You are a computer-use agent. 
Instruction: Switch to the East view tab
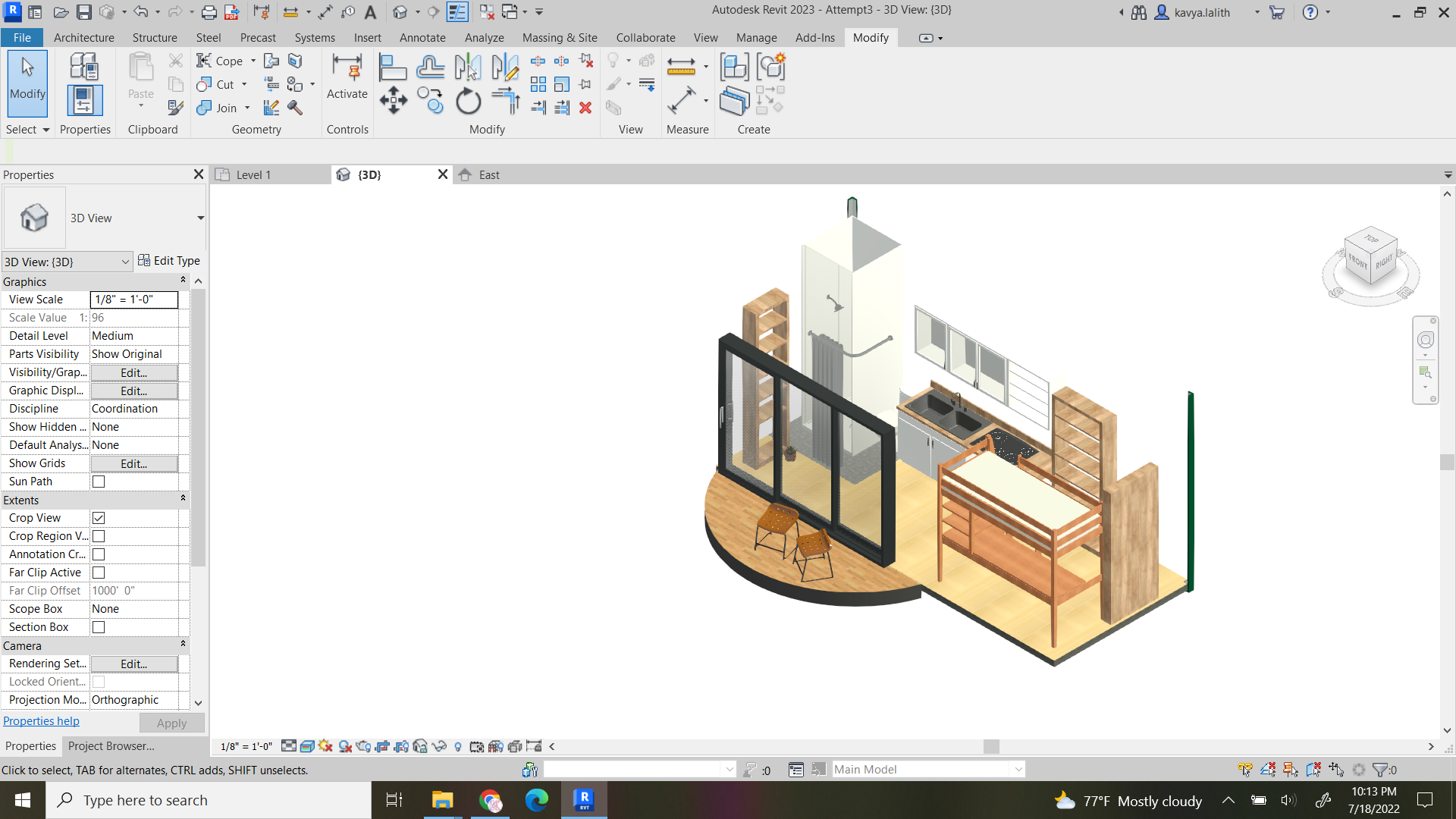[488, 174]
